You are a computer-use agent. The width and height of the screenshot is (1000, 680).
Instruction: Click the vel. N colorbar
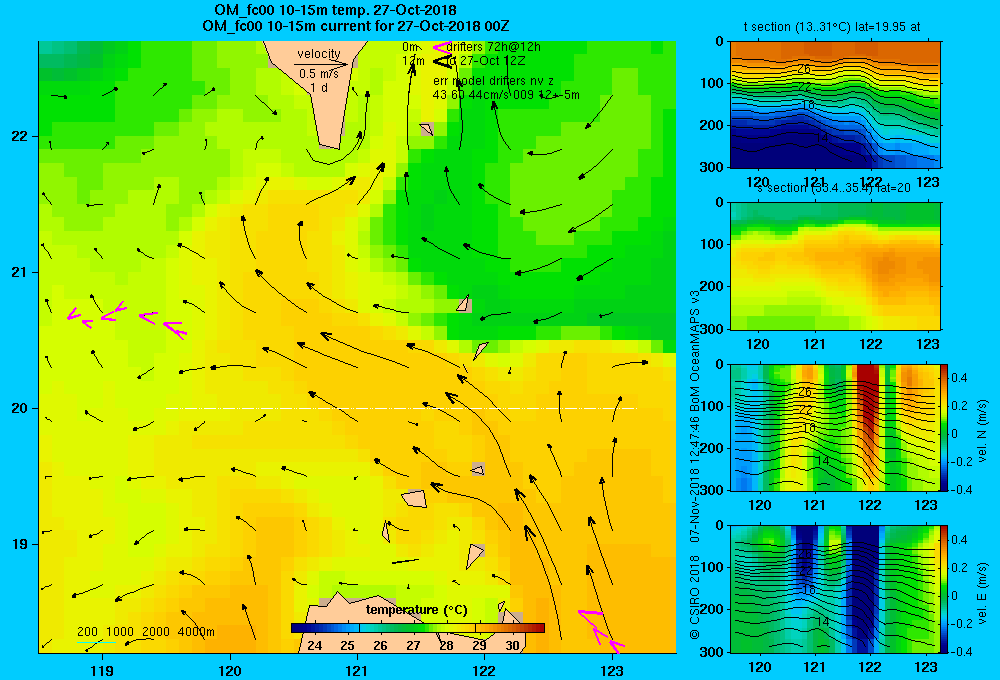pyautogui.click(x=944, y=427)
